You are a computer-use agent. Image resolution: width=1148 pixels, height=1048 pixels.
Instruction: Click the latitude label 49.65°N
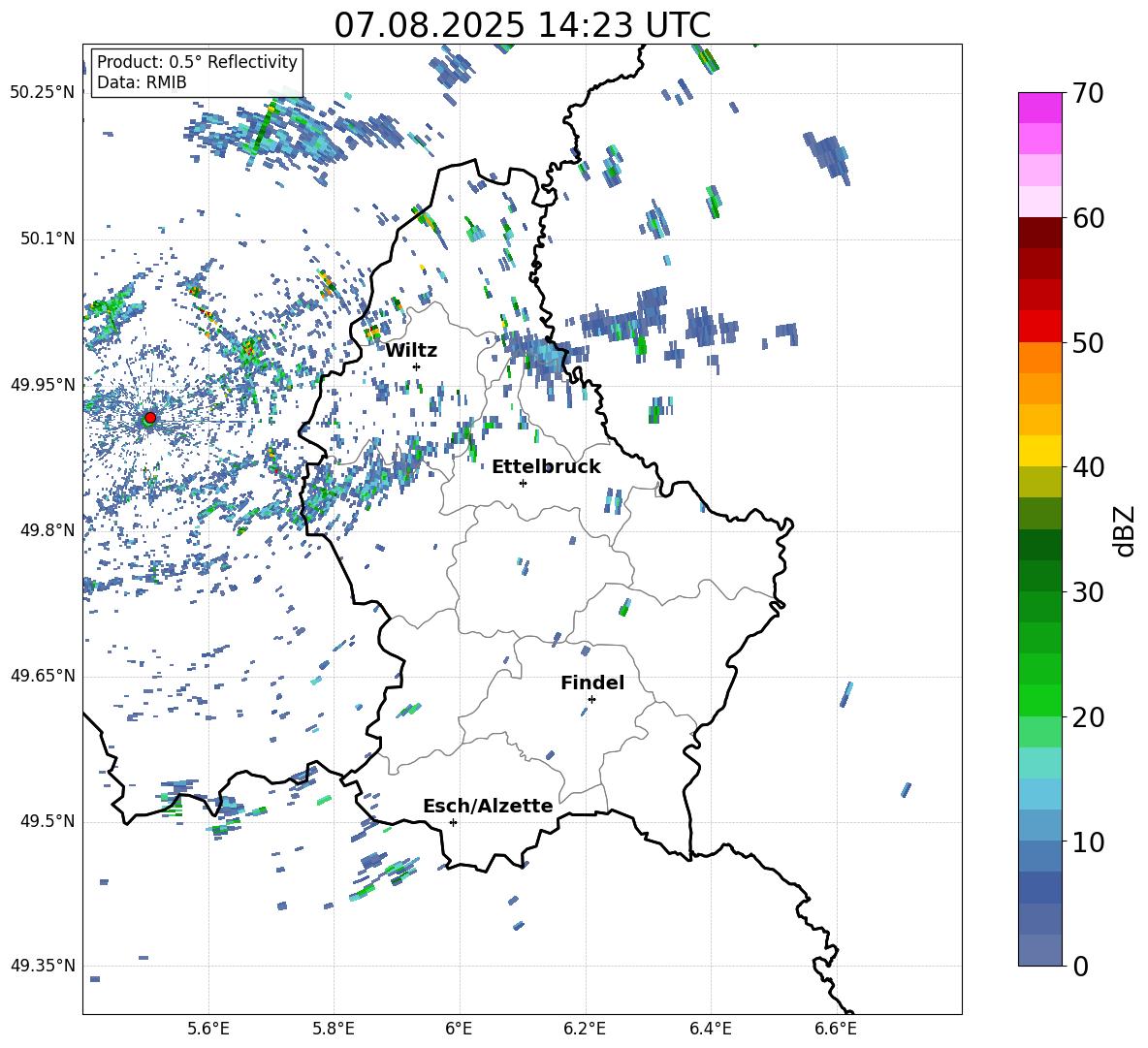[43, 676]
